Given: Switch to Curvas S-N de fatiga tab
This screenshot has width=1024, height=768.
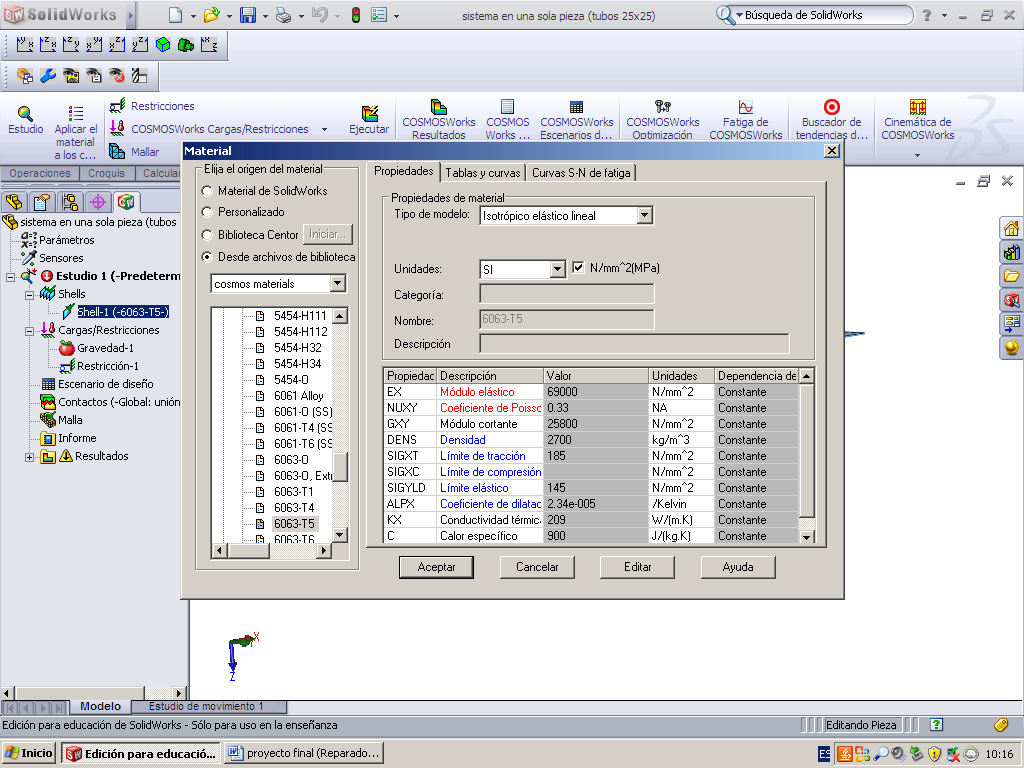Looking at the screenshot, I should (x=581, y=173).
